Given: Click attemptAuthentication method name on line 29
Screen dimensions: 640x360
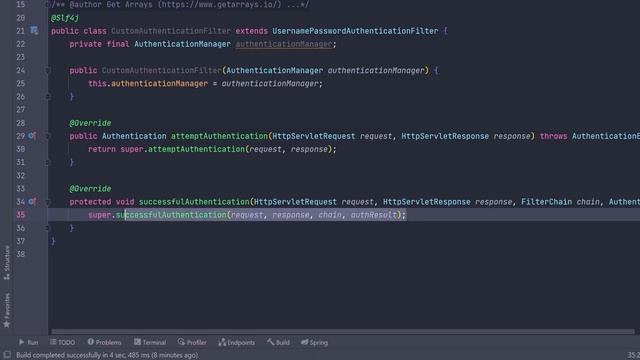Looking at the screenshot, I should (x=219, y=136).
